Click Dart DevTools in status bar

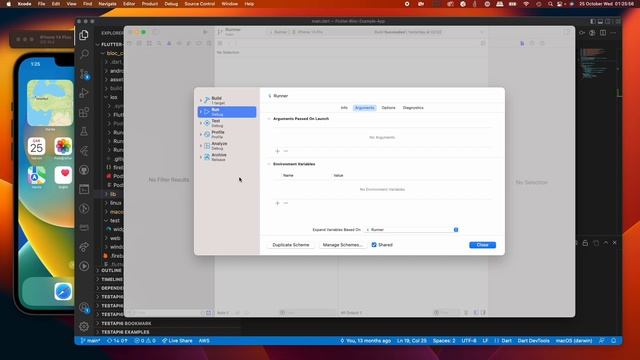(x=533, y=340)
